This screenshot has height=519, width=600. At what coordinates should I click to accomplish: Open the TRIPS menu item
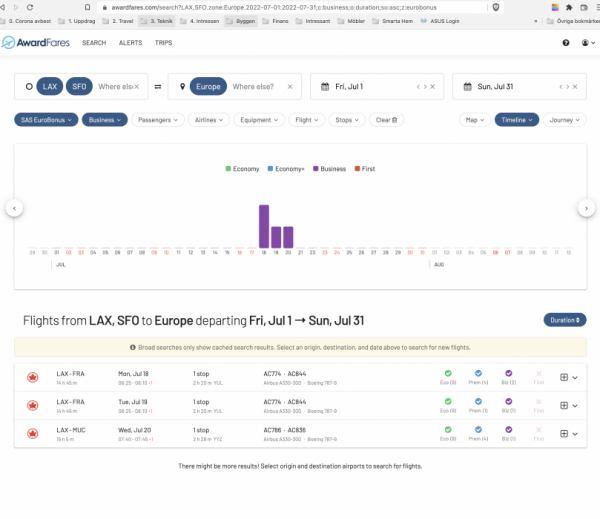click(163, 43)
